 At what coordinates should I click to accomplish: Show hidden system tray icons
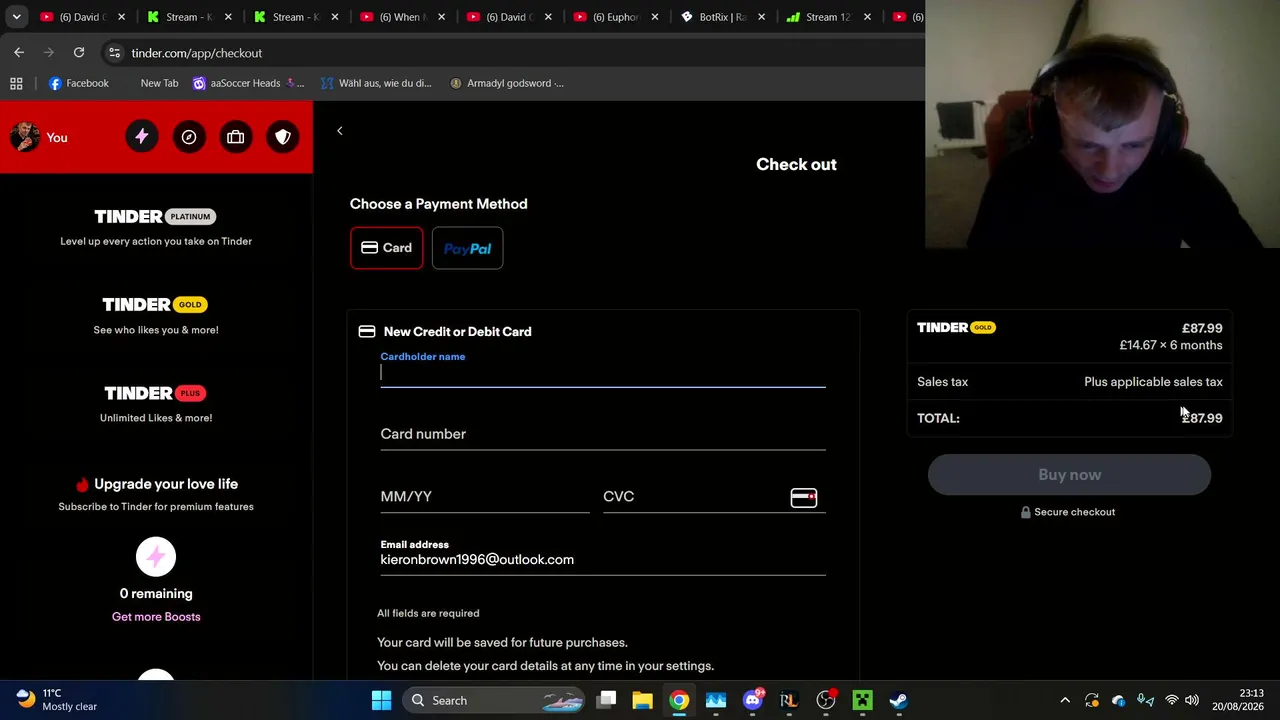click(x=1065, y=700)
